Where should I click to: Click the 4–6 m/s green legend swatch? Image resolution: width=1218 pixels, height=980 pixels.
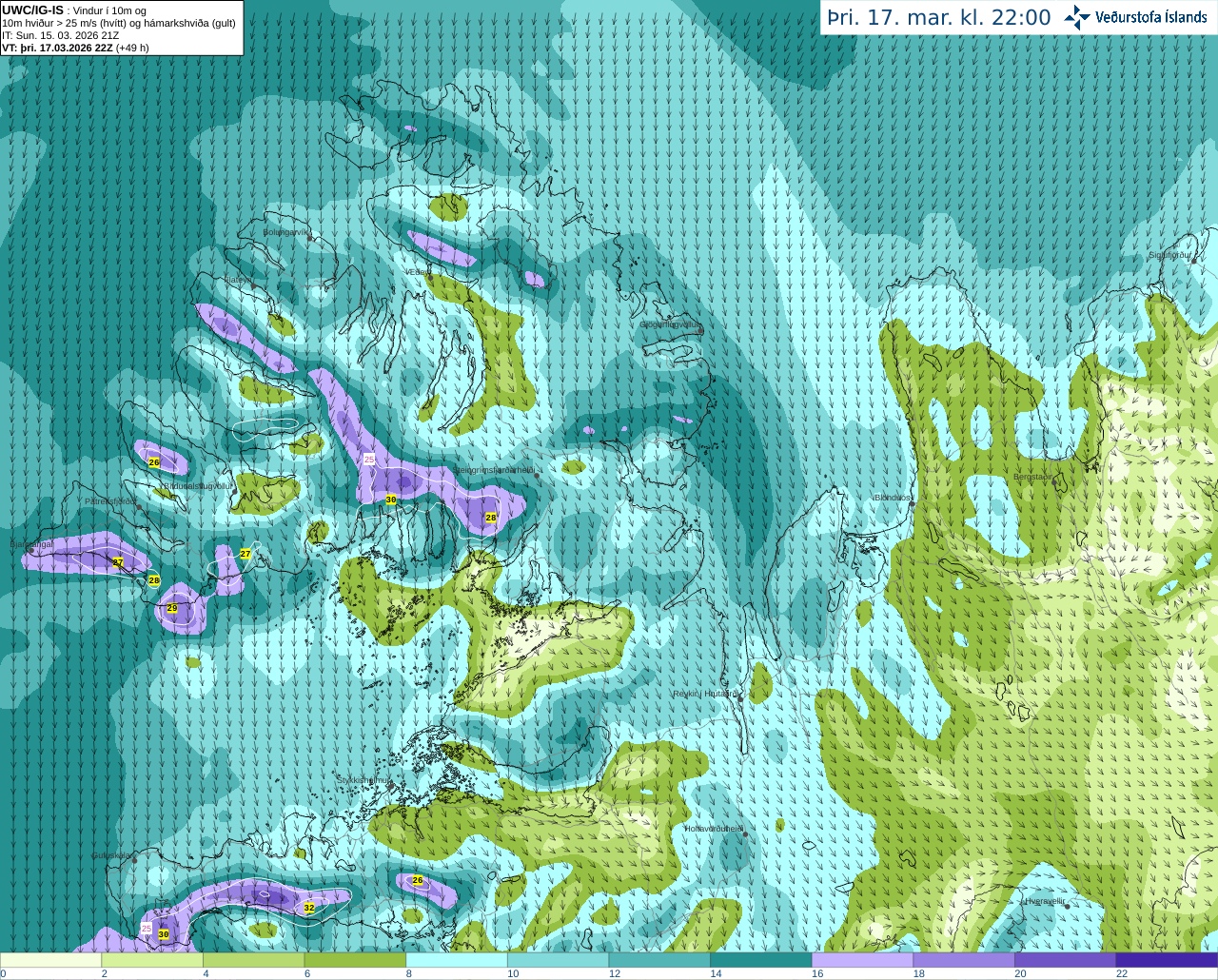click(253, 959)
